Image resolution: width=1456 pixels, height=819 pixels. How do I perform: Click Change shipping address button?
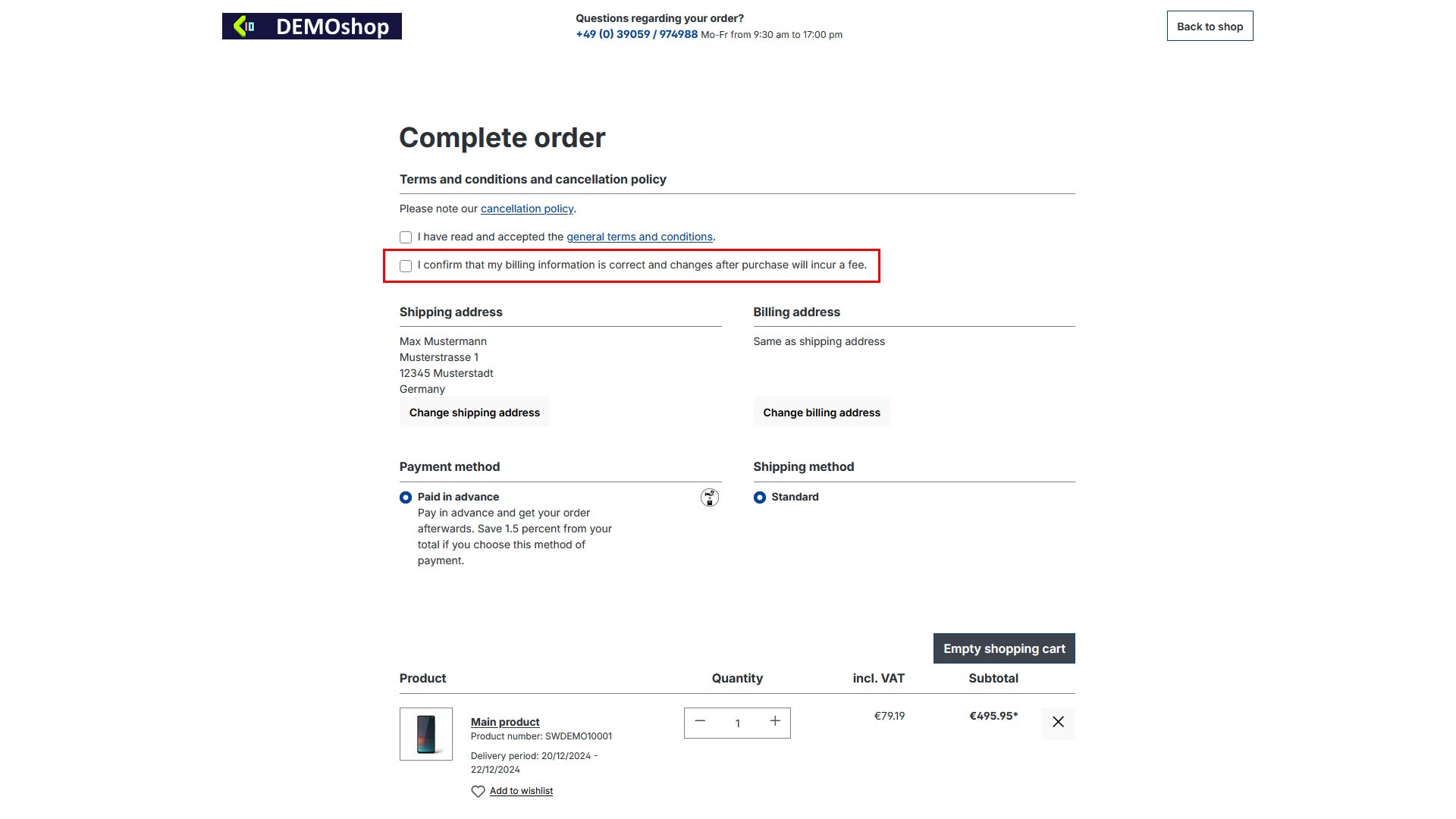474,412
